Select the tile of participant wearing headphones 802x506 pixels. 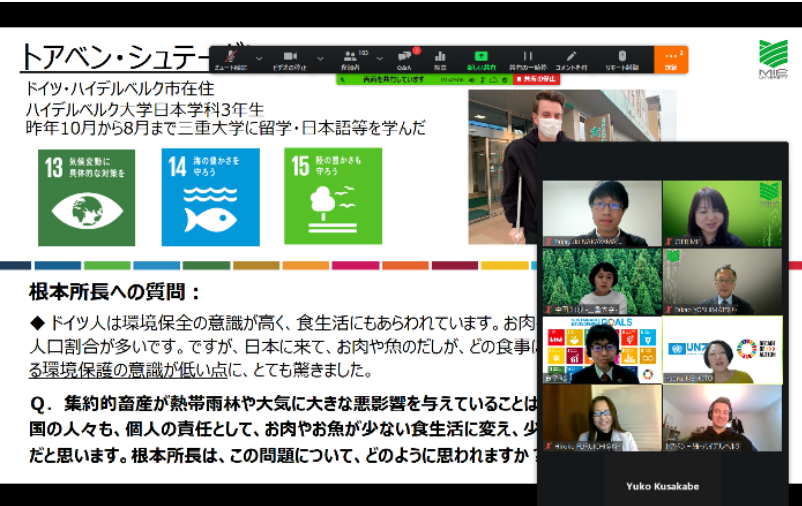point(722,418)
